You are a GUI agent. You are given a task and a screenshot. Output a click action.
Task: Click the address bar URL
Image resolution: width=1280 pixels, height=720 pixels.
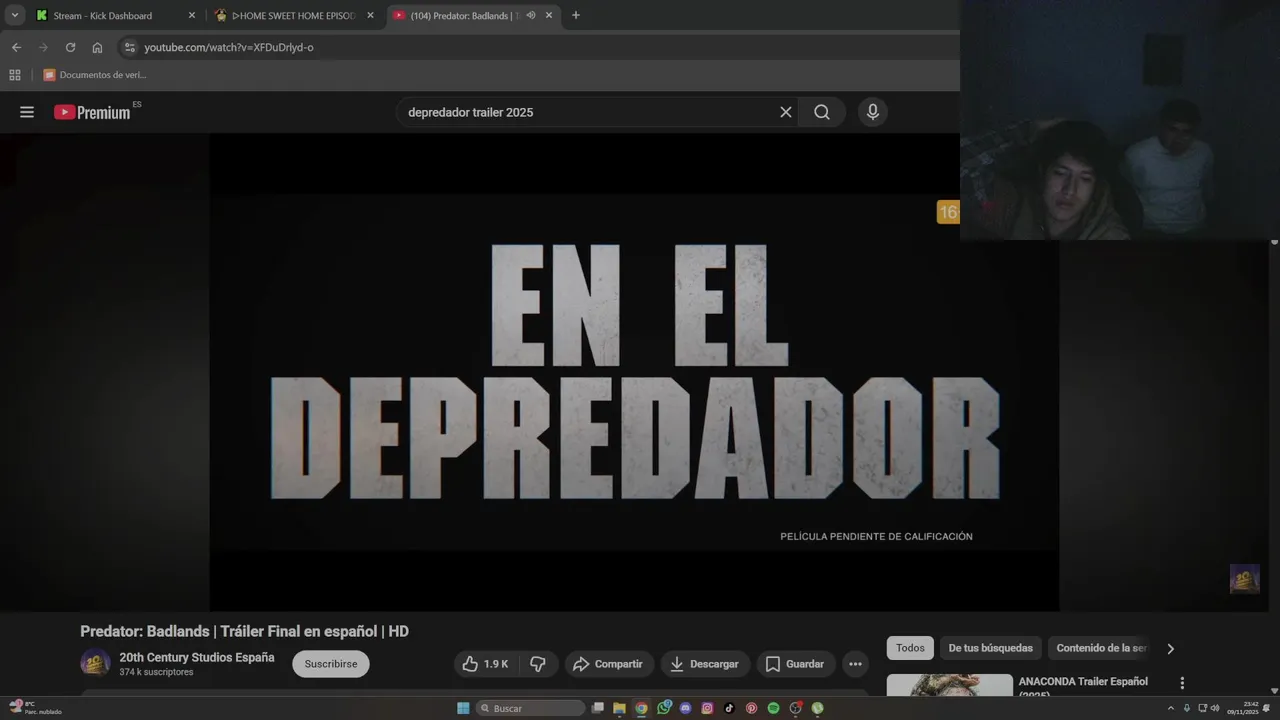point(228,47)
